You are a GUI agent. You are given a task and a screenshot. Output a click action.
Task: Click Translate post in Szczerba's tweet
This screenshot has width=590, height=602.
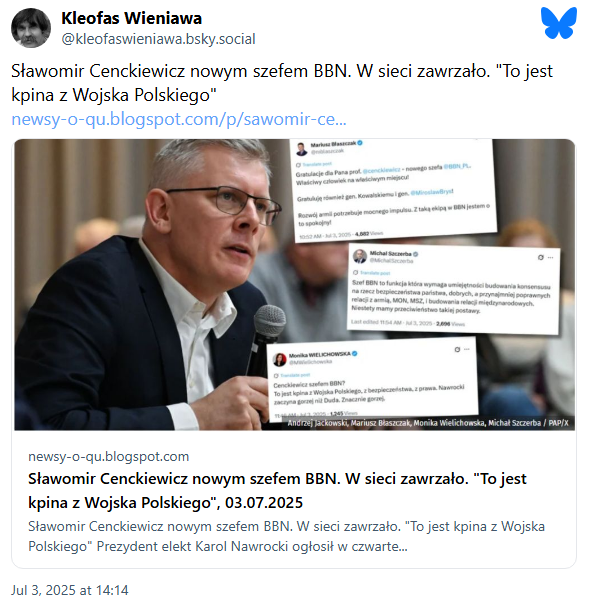point(375,273)
